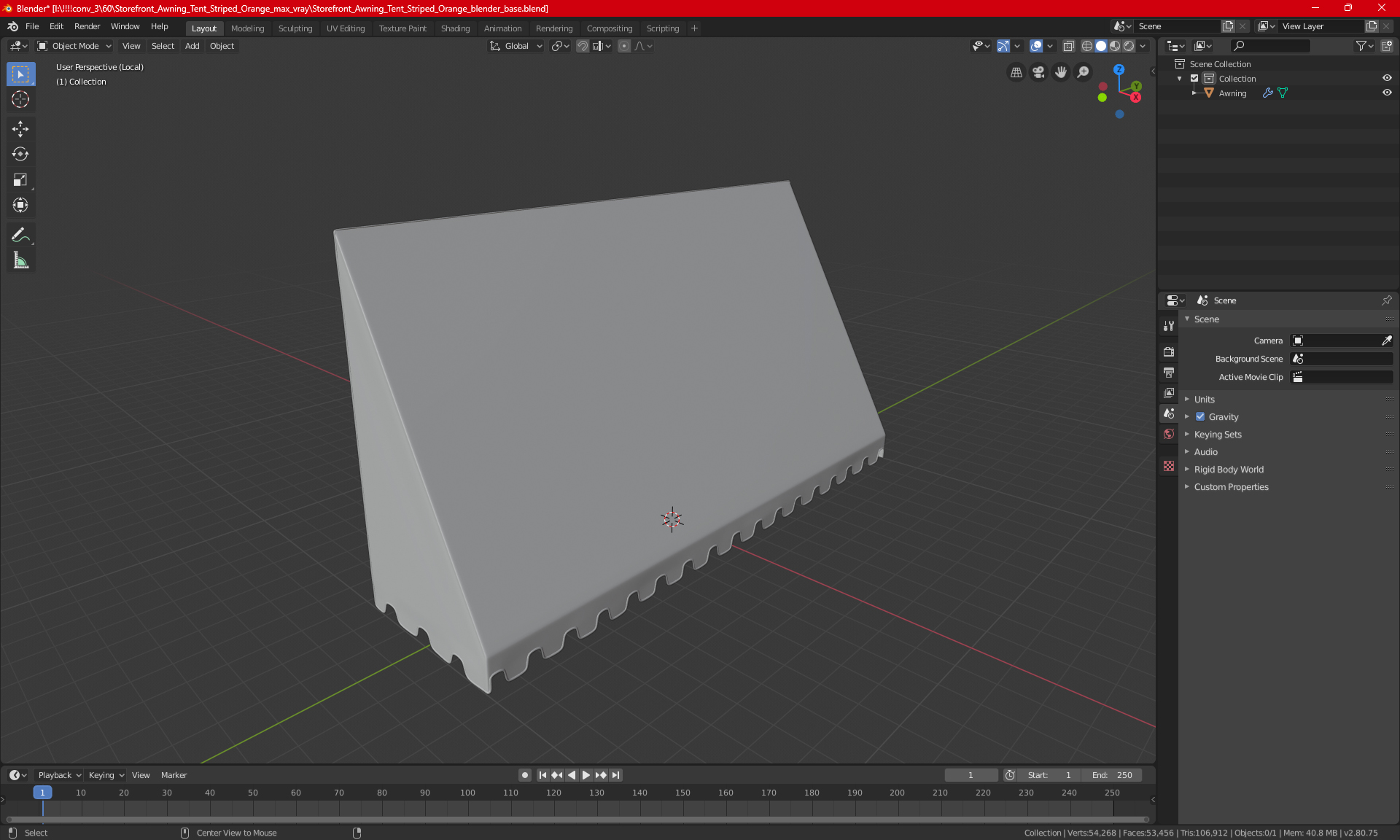Open the Keying dropdown in timeline
The width and height of the screenshot is (1400, 840).
click(x=106, y=775)
